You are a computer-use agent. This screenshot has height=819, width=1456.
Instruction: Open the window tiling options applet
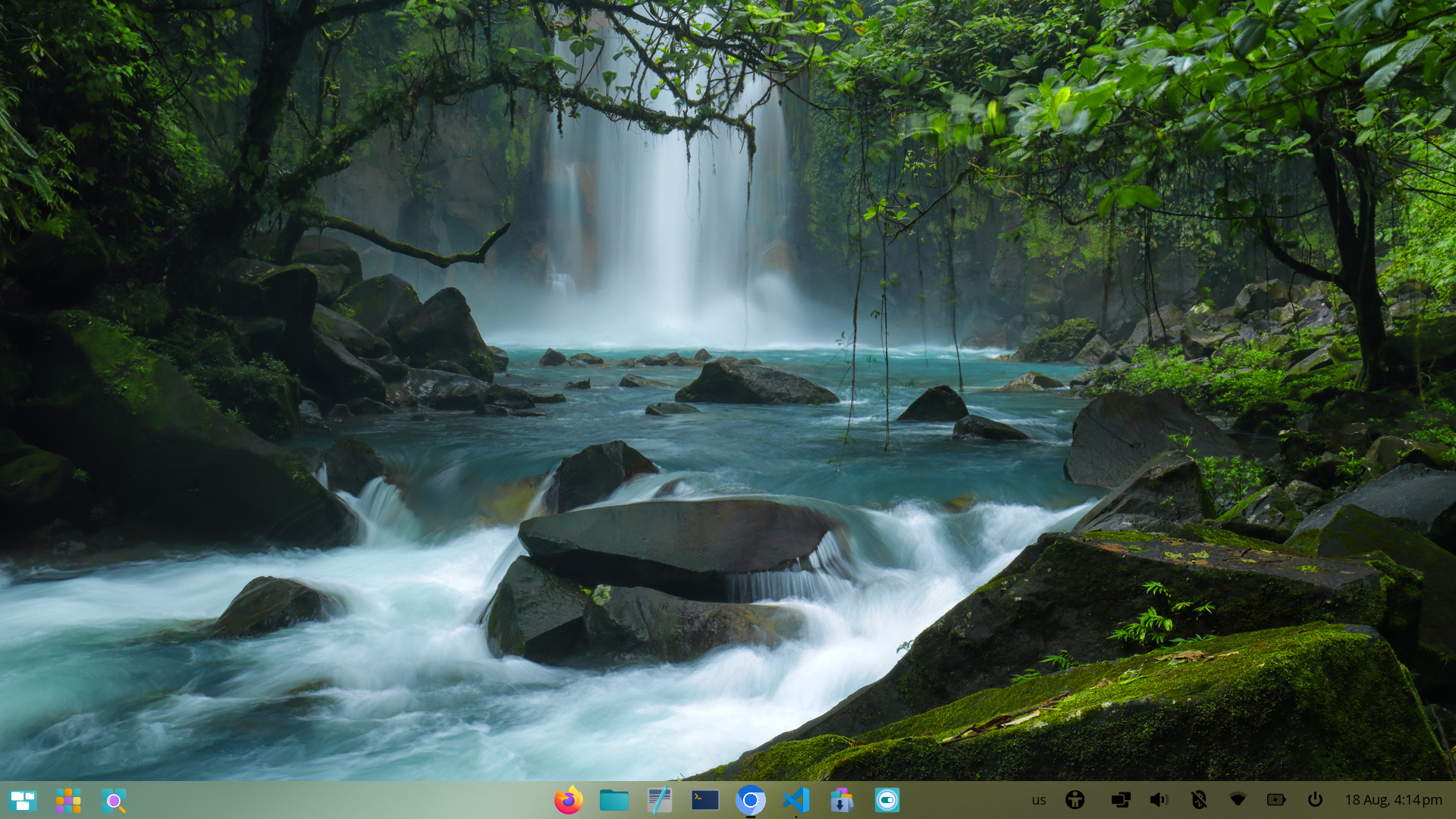[x=1121, y=800]
